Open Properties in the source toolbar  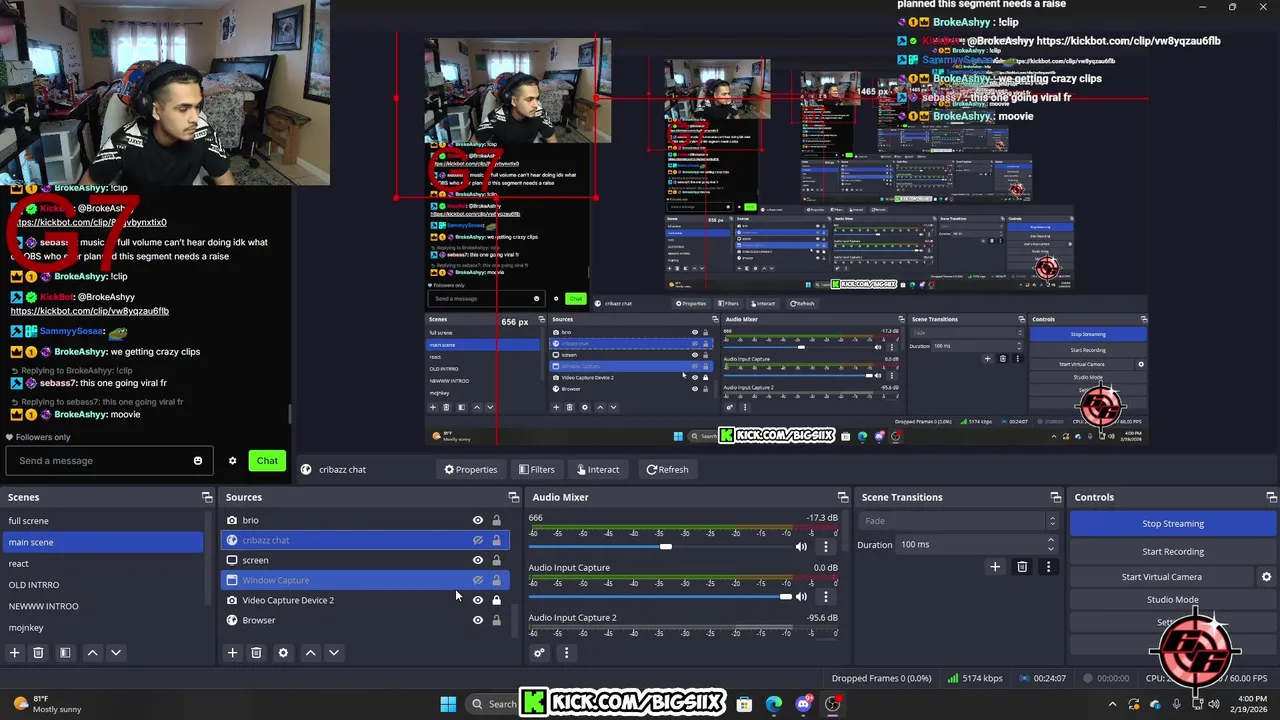(471, 469)
